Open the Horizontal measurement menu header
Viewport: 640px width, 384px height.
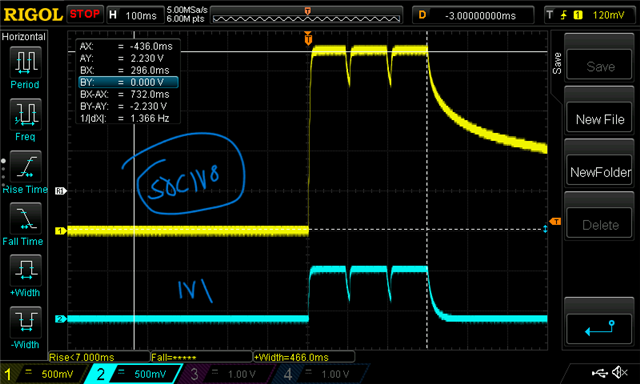(24, 37)
